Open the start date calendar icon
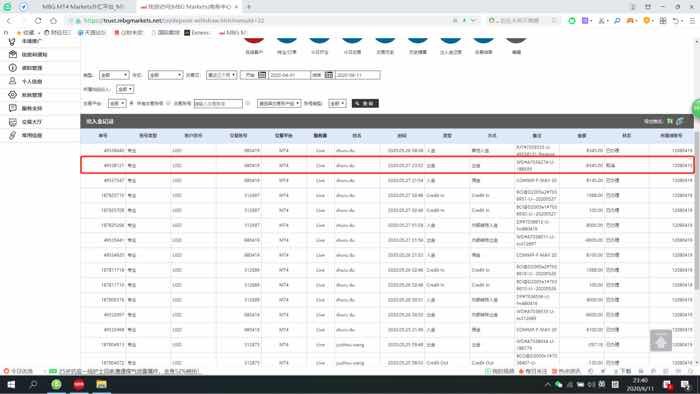 pyautogui.click(x=262, y=75)
